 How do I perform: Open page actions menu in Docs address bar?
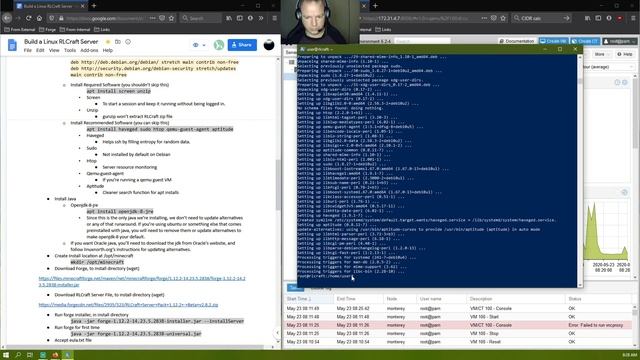pyautogui.click(x=152, y=18)
